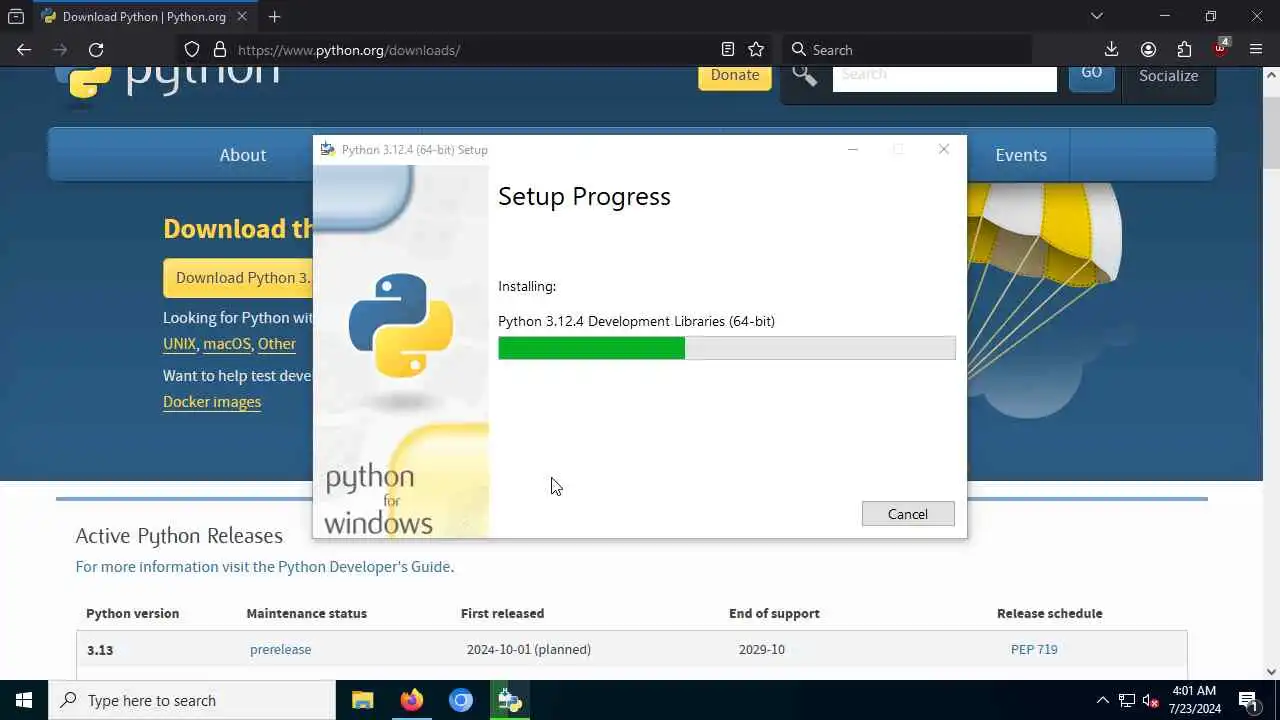The image size is (1280, 720).
Task: Toggle reader view icon in the address bar
Action: point(728,50)
